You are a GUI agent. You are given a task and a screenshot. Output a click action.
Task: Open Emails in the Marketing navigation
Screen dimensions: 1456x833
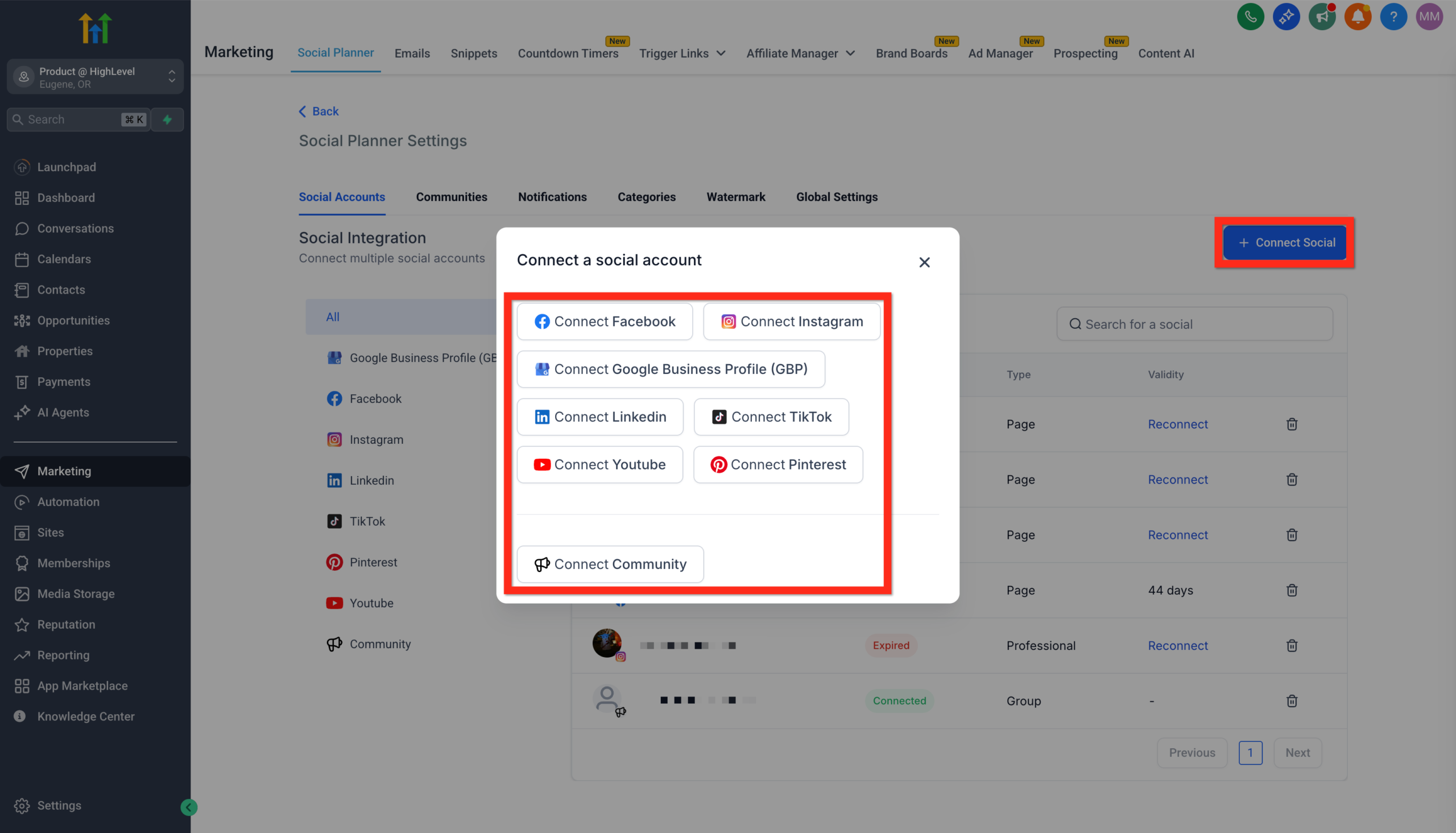[412, 53]
